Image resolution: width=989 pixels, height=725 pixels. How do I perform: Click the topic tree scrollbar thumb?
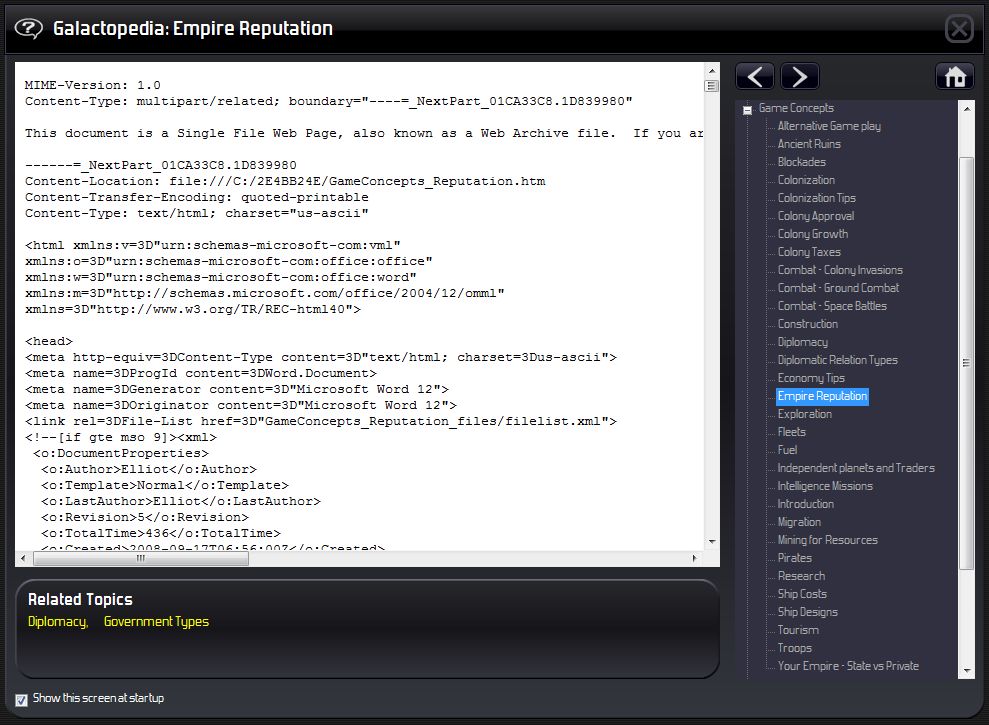966,363
